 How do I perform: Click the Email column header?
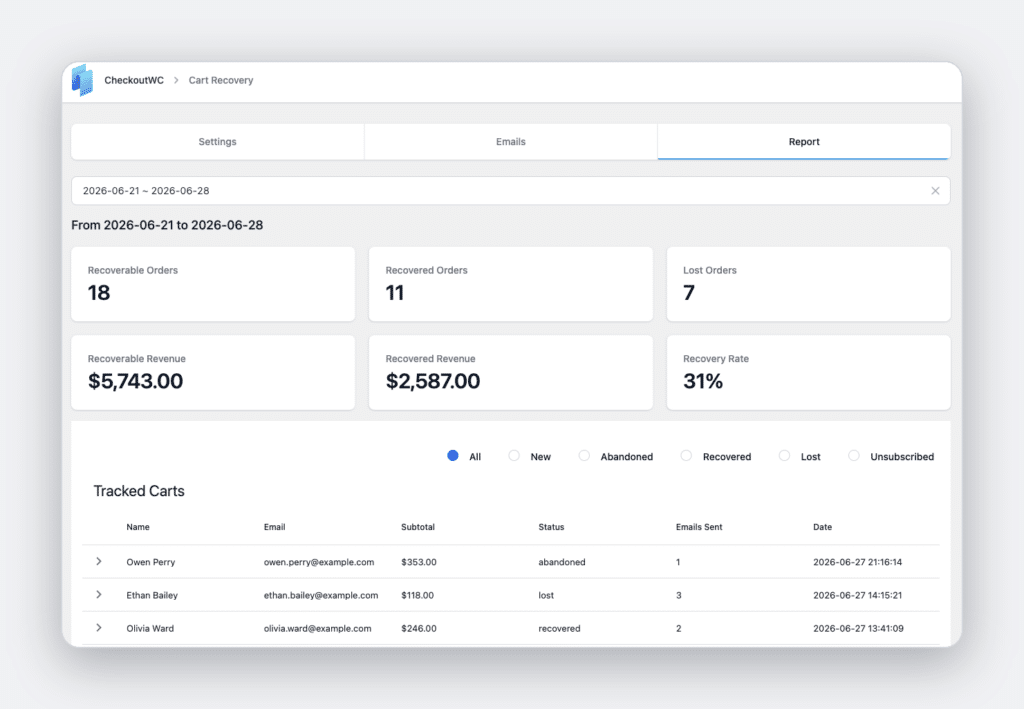pyautogui.click(x=274, y=527)
